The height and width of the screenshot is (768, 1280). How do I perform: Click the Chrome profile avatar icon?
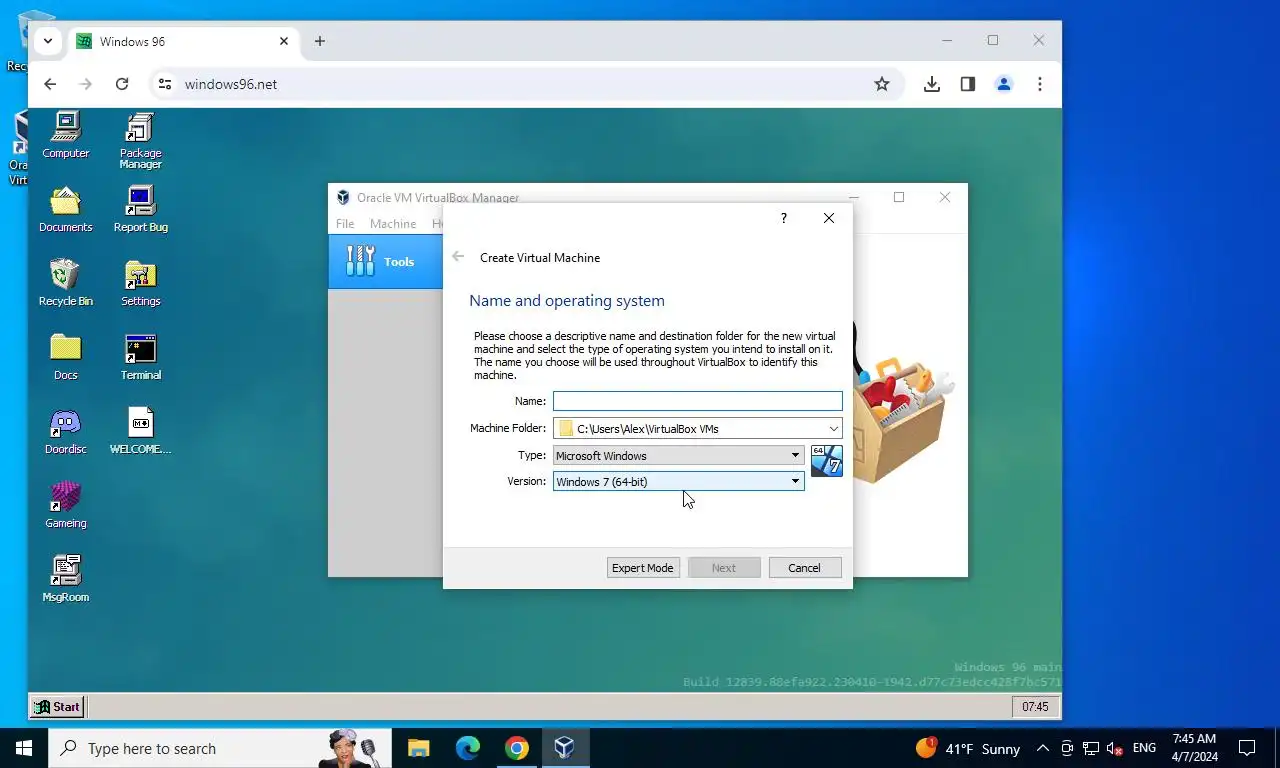point(1004,84)
